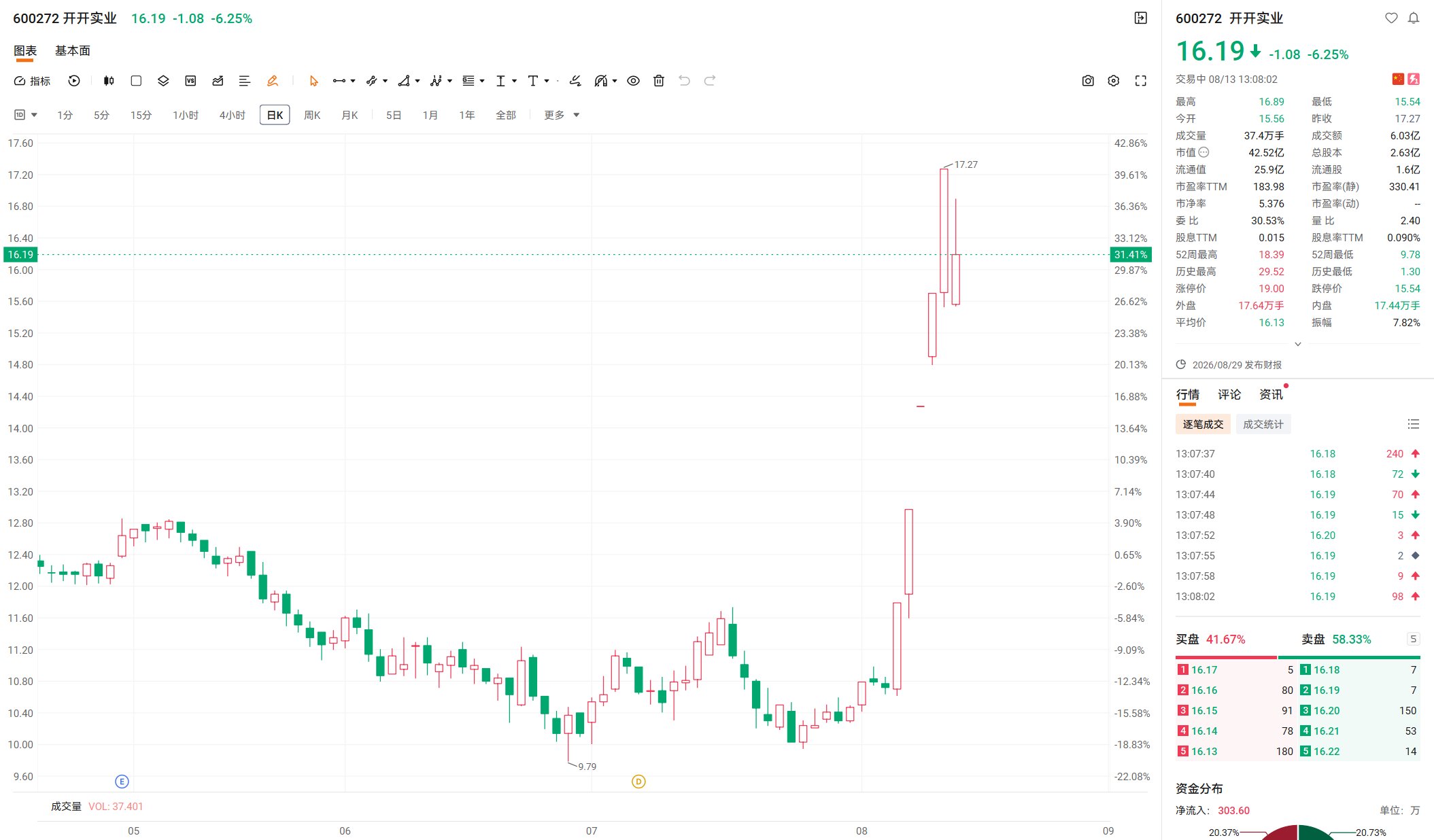
Task: Toggle the orange drawing pen tool
Action: coord(273,81)
